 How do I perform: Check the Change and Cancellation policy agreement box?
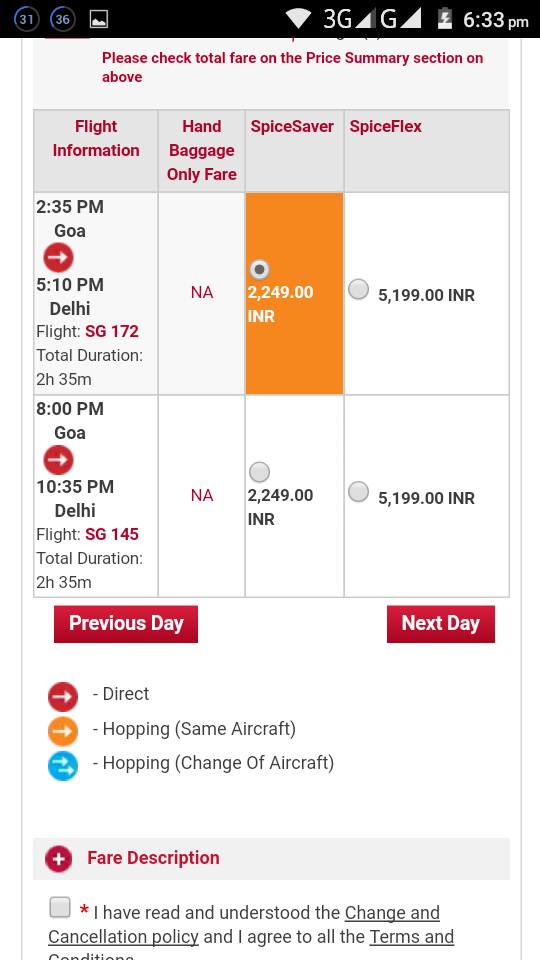point(60,907)
